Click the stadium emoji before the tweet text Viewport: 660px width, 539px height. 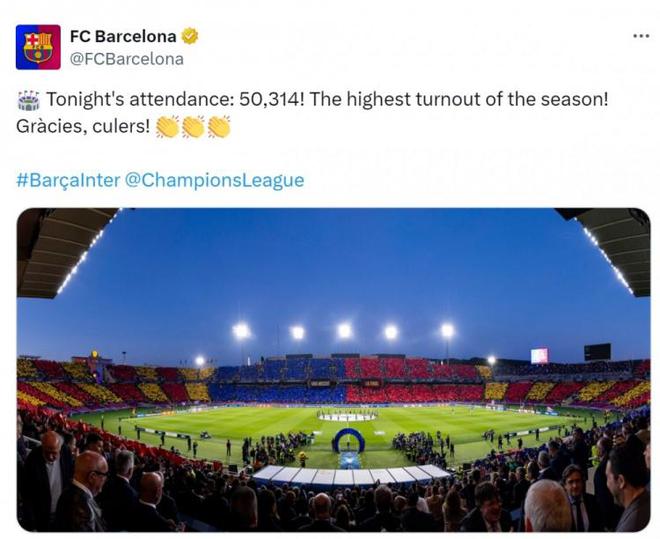click(x=28, y=100)
